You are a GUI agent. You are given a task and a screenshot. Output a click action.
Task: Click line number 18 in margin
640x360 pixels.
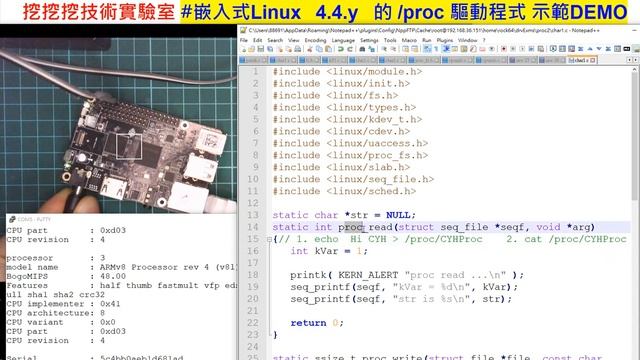pyautogui.click(x=253, y=275)
